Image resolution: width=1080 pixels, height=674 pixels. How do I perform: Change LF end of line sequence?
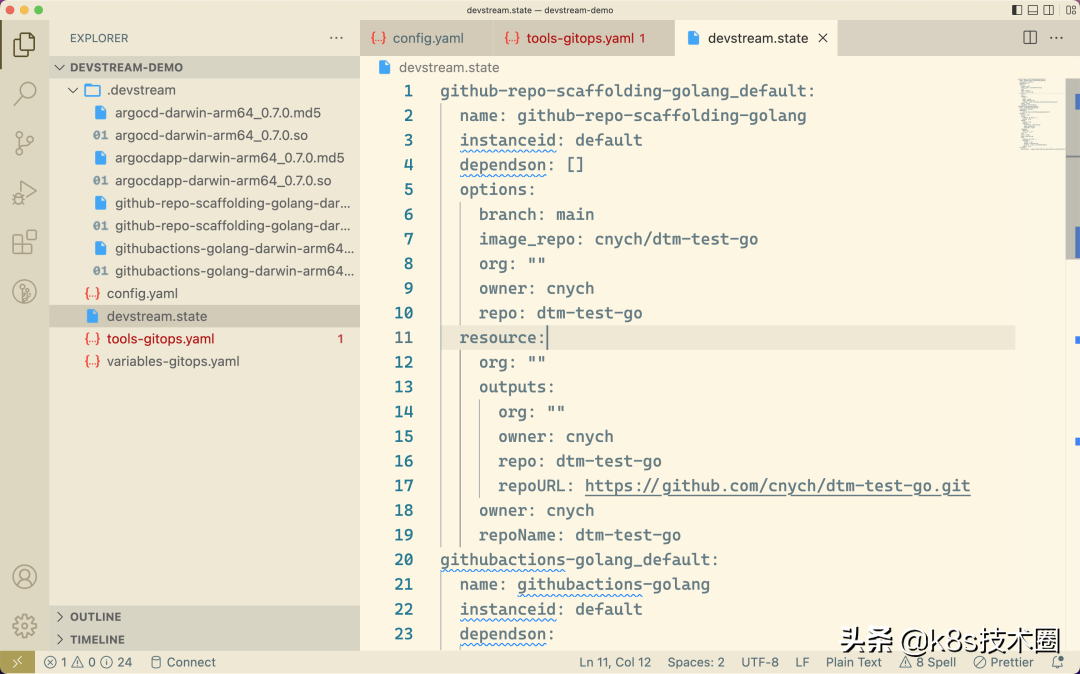802,662
